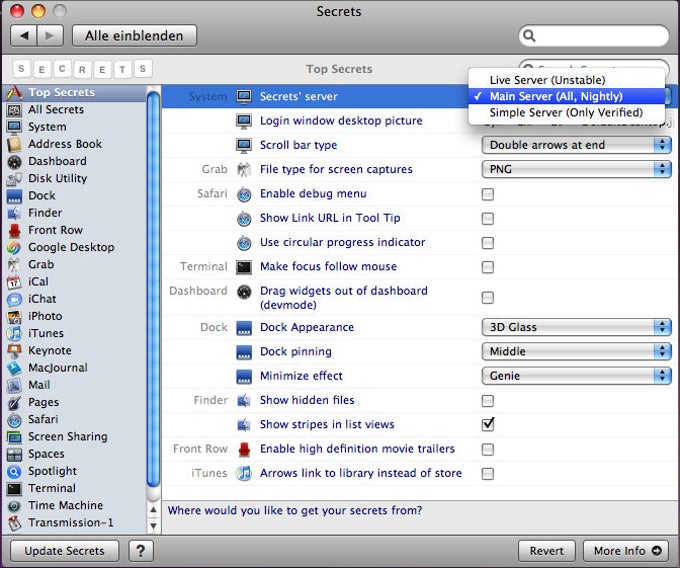680x568 pixels.
Task: Choose System icon in sidebar list
Action: [x=14, y=127]
